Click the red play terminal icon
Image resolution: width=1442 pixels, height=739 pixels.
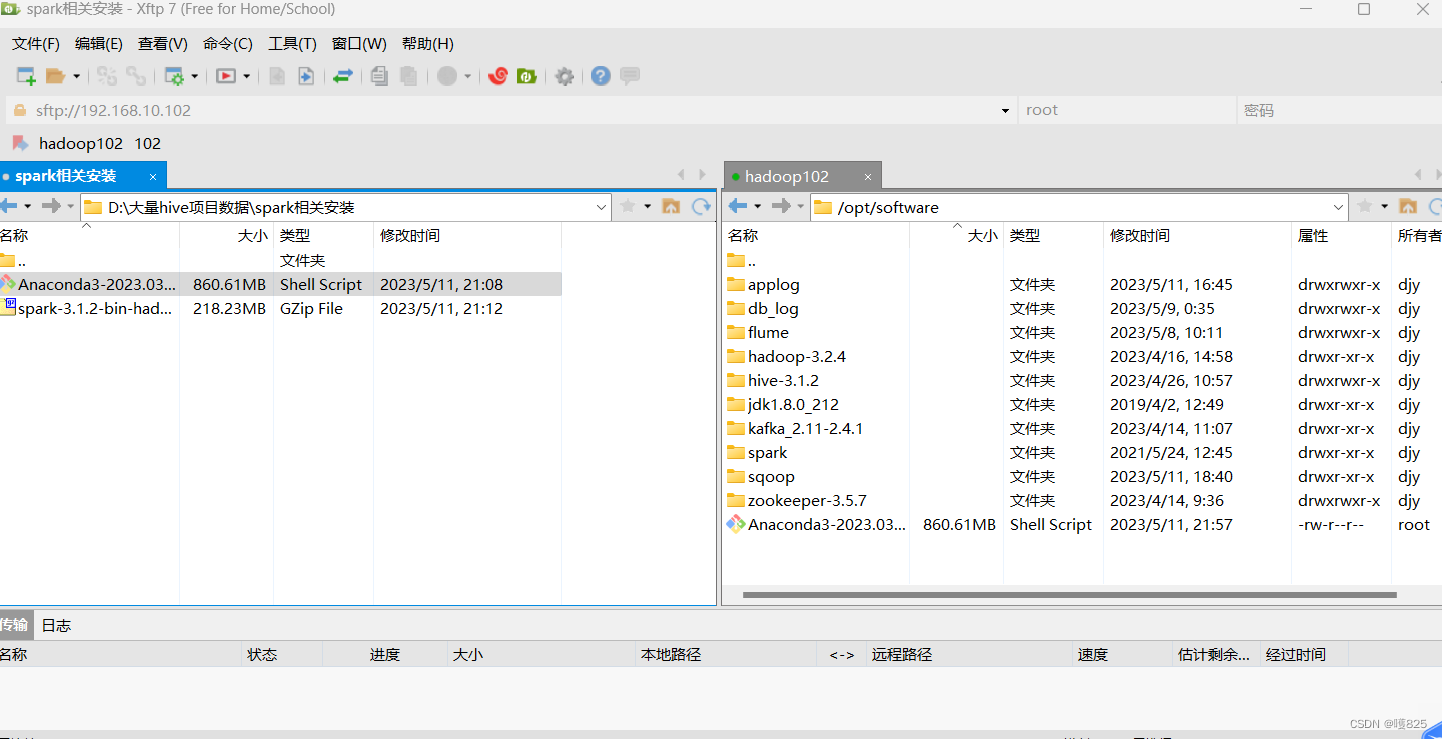pyautogui.click(x=226, y=76)
